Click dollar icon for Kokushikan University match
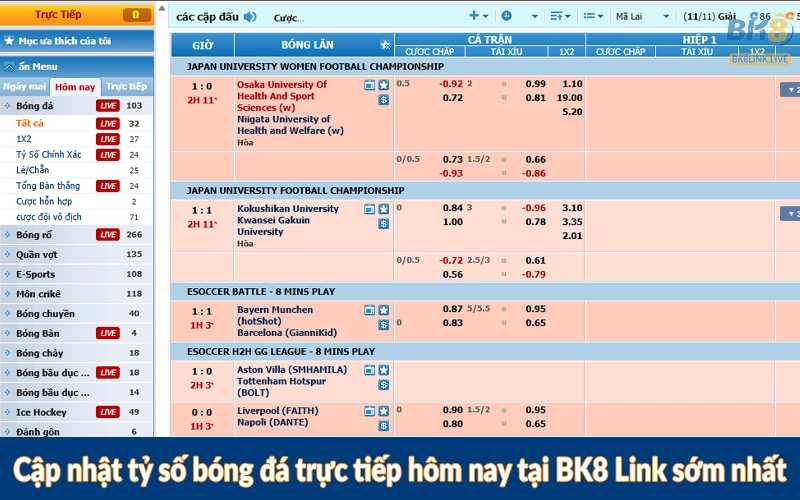The width and height of the screenshot is (800, 500). click(x=384, y=223)
